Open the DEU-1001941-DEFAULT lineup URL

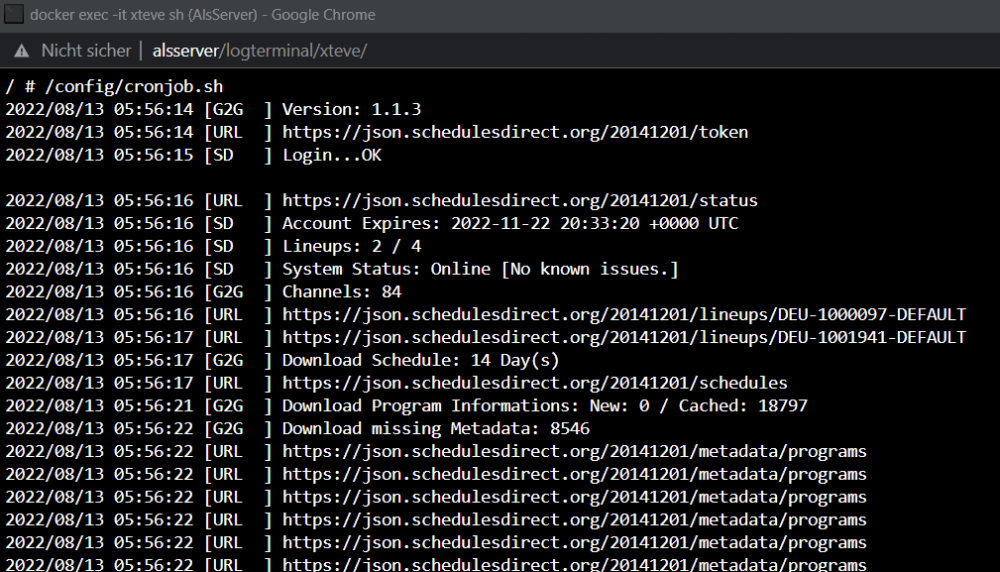click(x=624, y=337)
